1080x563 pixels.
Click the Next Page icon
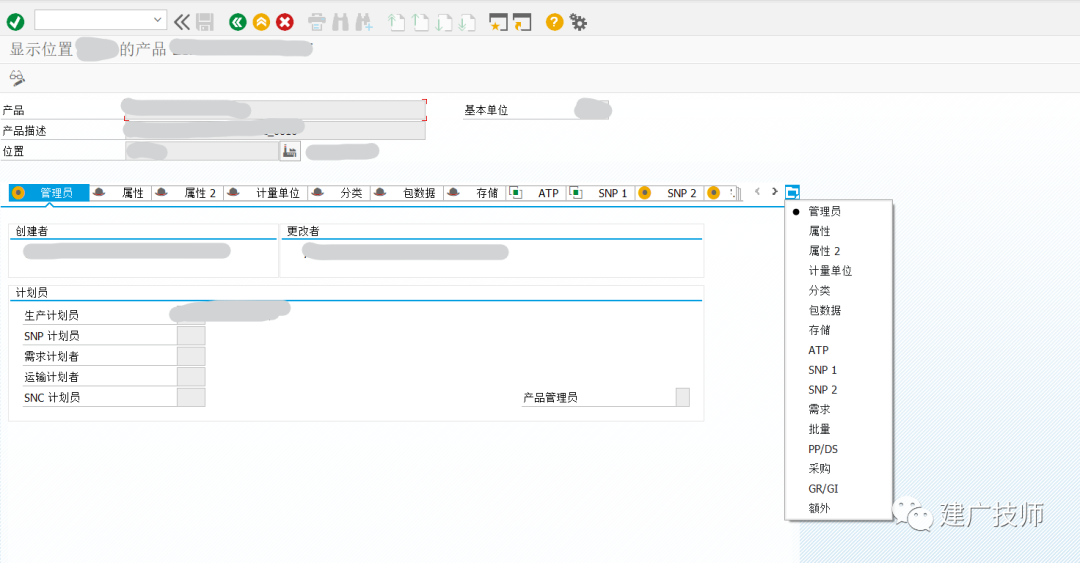[x=444, y=22]
